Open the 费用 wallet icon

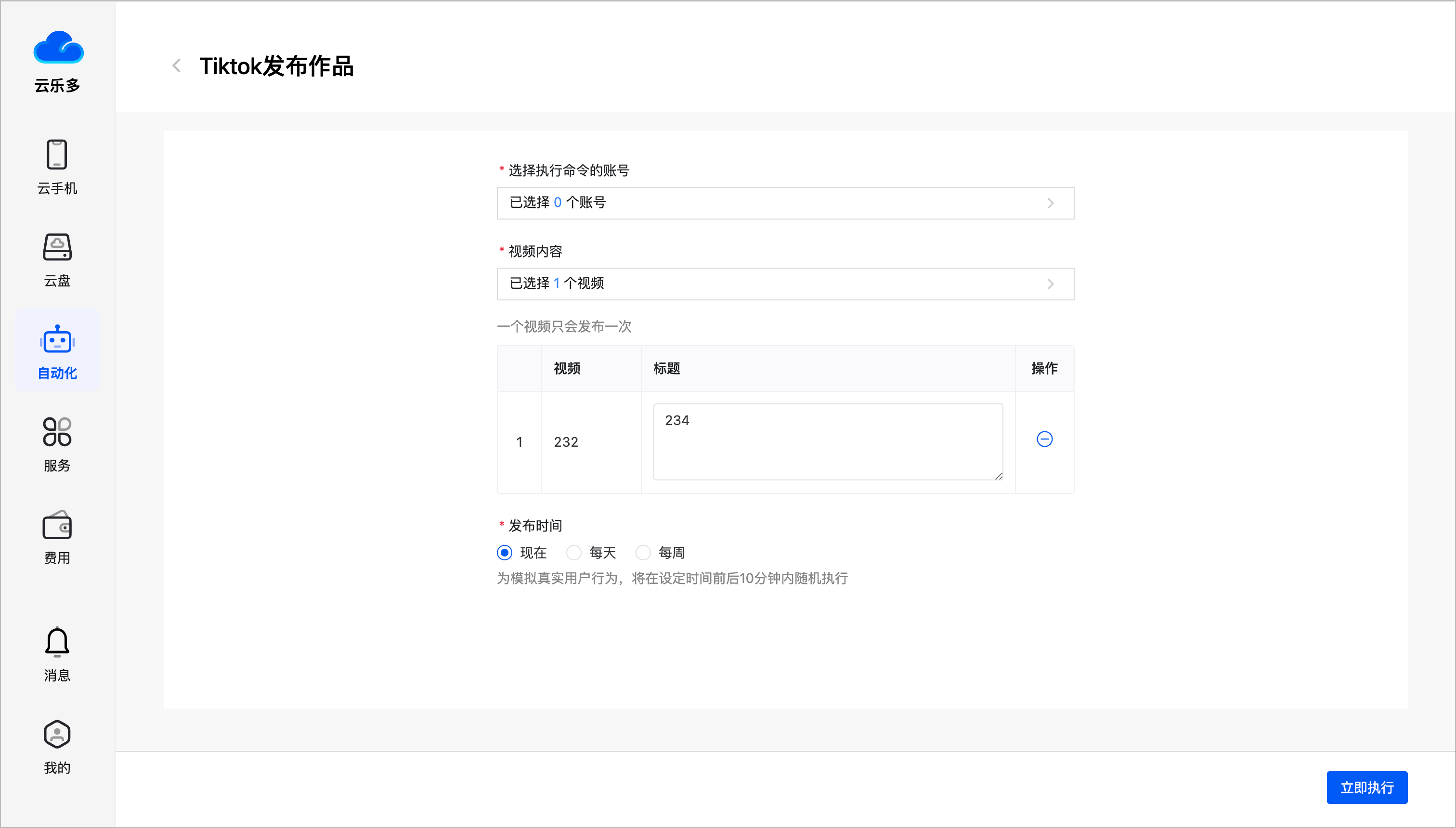click(57, 524)
